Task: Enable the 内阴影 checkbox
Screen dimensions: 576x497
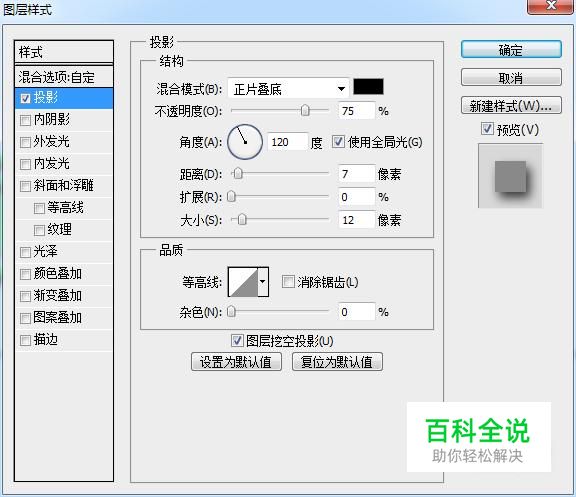Action: (25, 120)
